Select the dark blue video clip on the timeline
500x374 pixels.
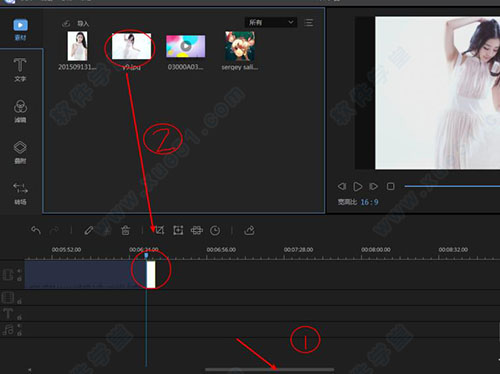pyautogui.click(x=85, y=274)
